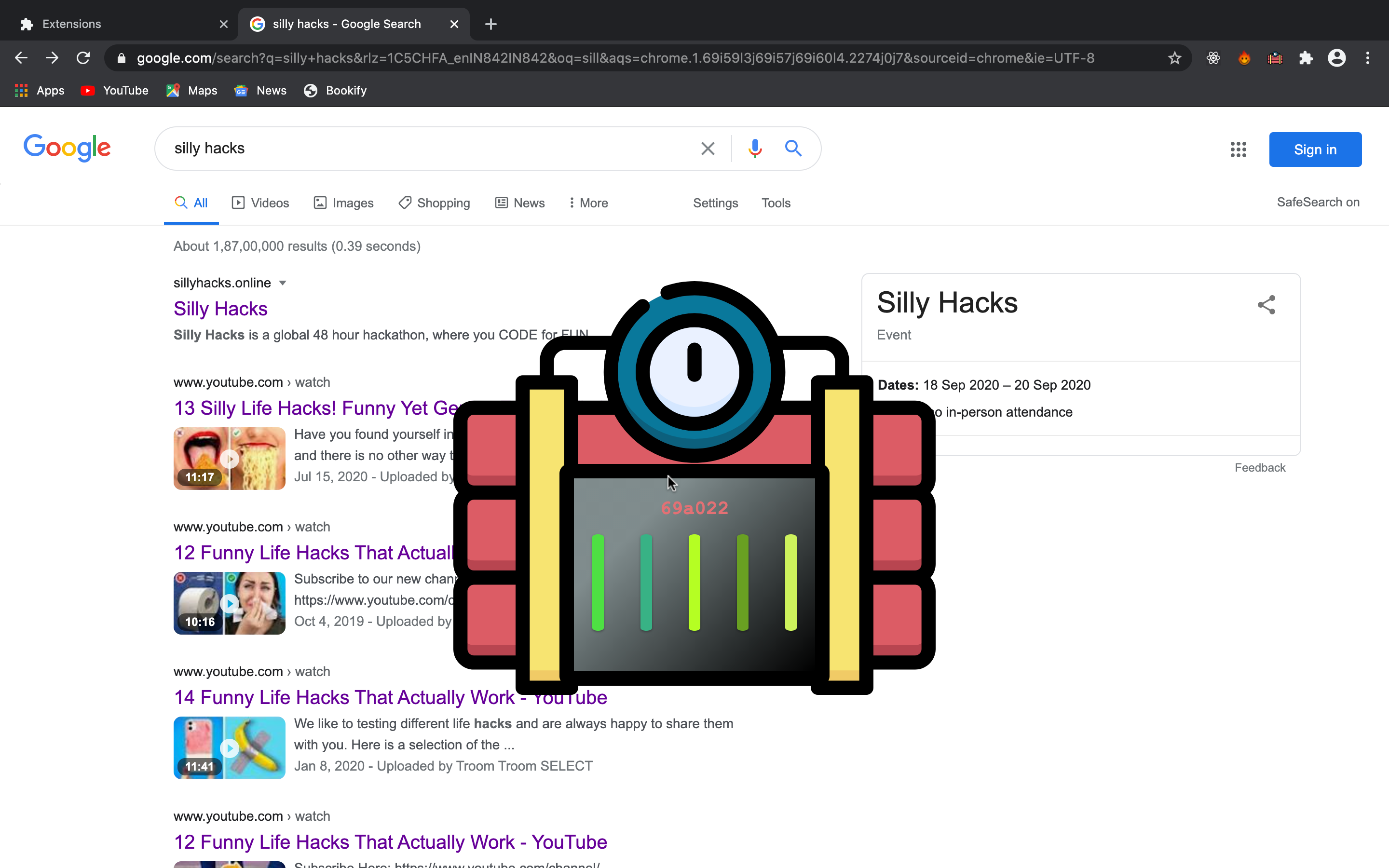Open the Google apps grid icon
Viewport: 1389px width, 868px height.
tap(1238, 150)
